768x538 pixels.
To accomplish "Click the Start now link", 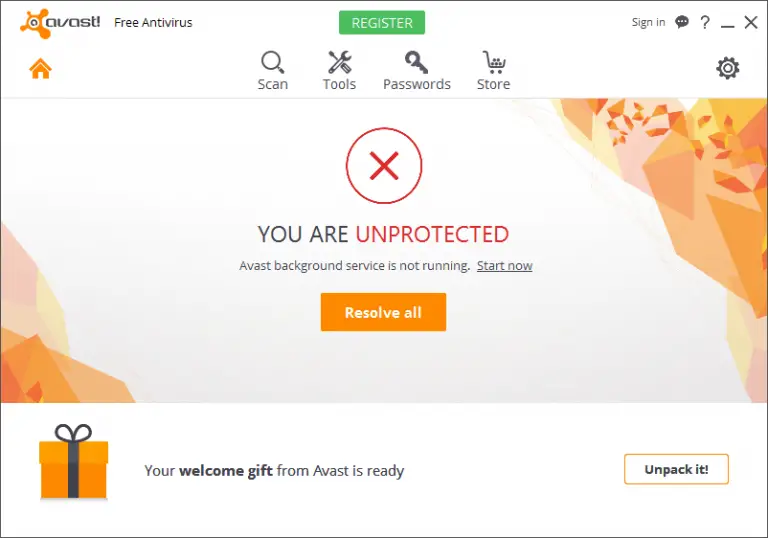I will click(x=504, y=266).
